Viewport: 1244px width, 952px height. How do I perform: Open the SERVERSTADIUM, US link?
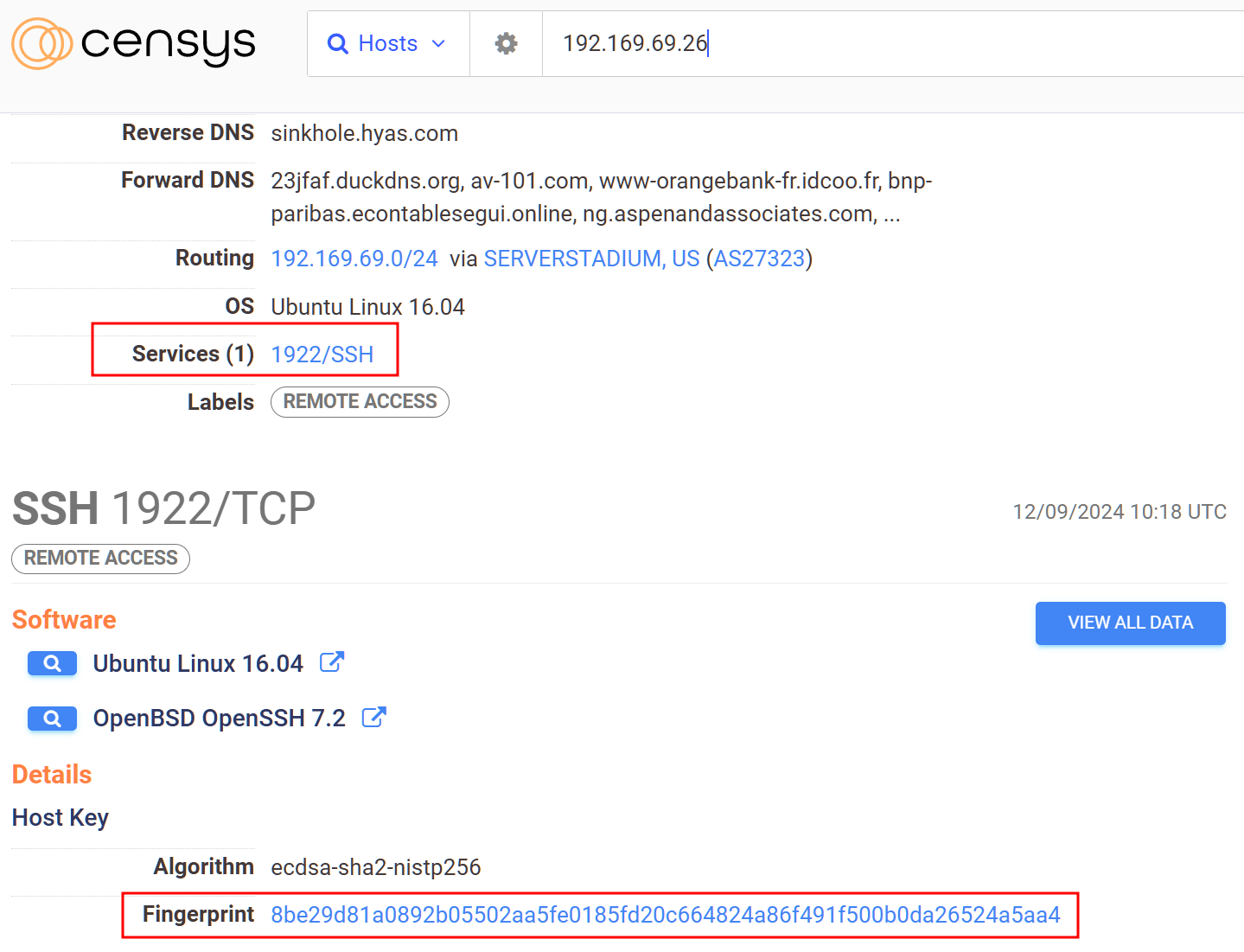pos(591,259)
